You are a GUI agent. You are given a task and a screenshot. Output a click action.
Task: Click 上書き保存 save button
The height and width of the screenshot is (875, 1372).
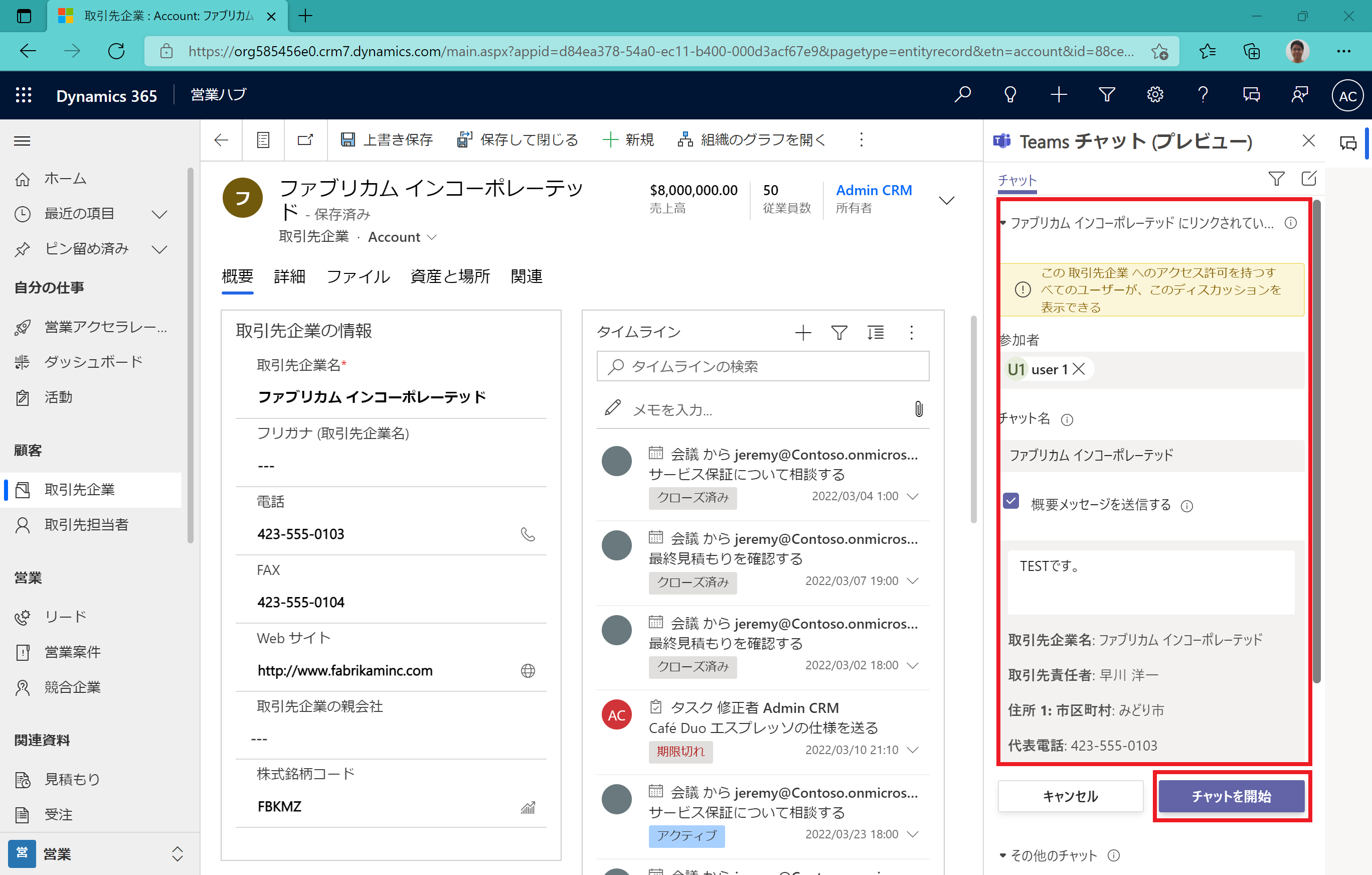point(387,140)
